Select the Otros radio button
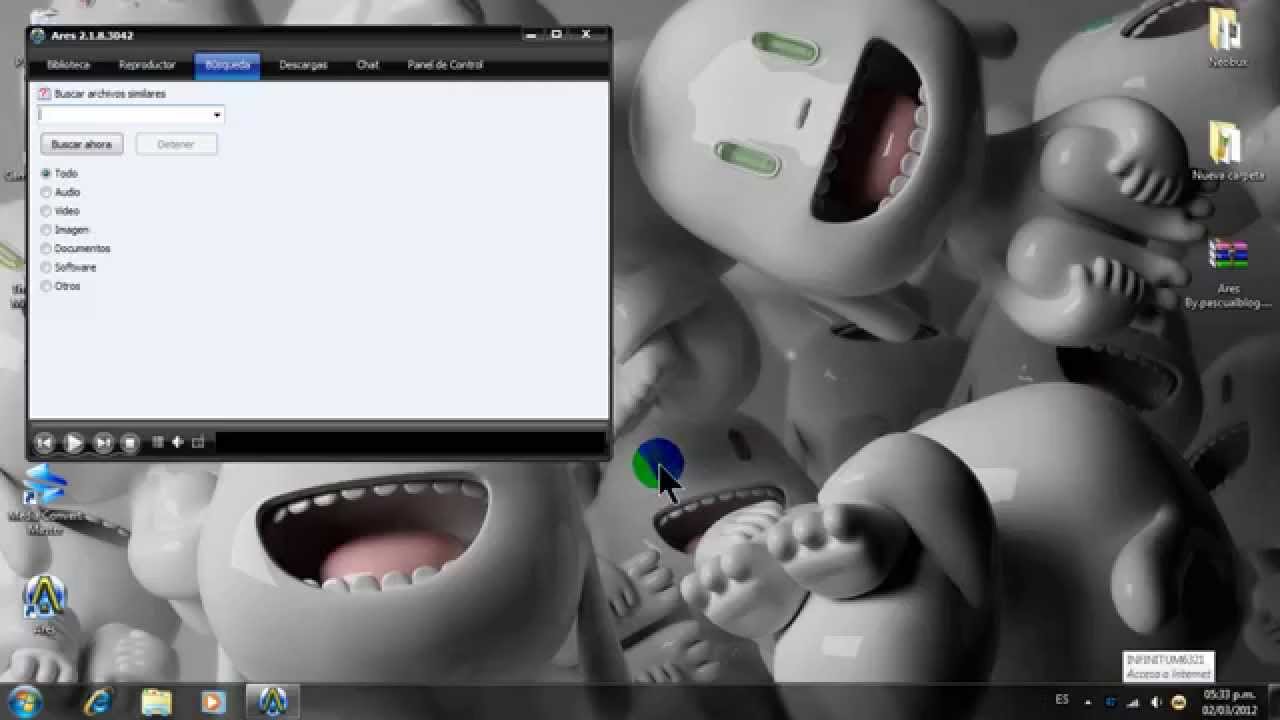This screenshot has width=1280, height=720. [46, 286]
